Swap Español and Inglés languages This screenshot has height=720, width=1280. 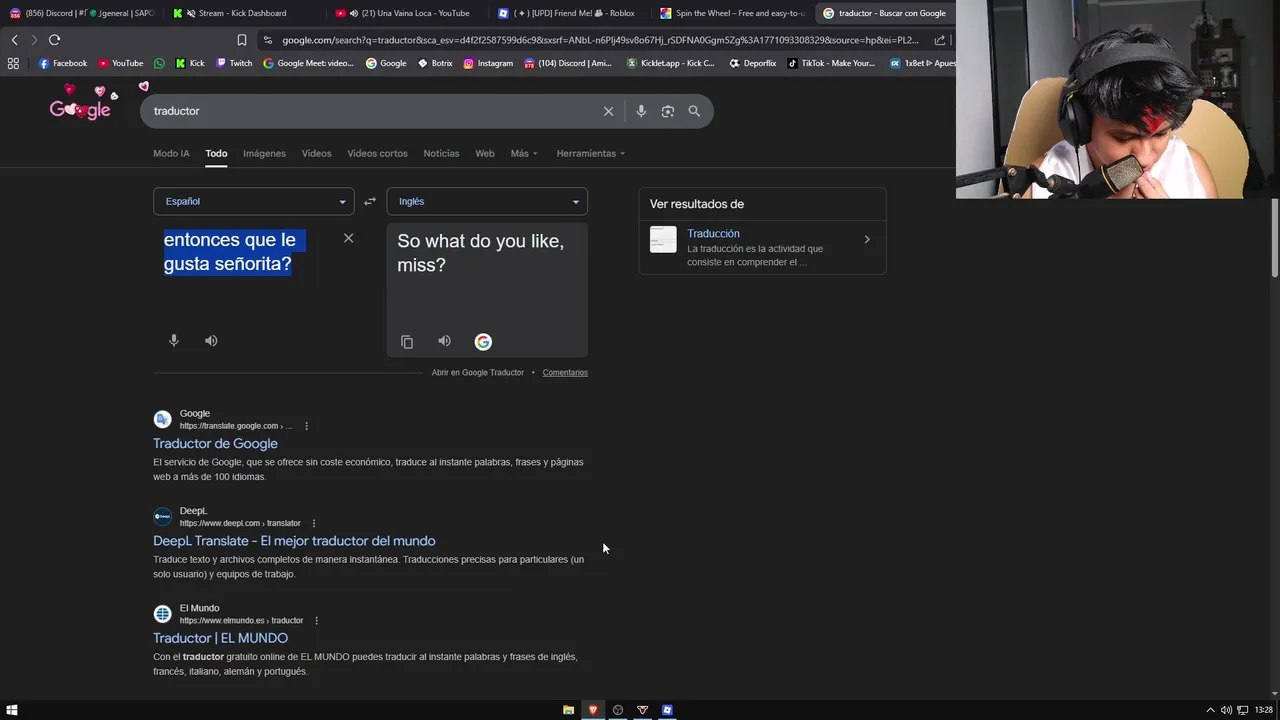(x=370, y=201)
